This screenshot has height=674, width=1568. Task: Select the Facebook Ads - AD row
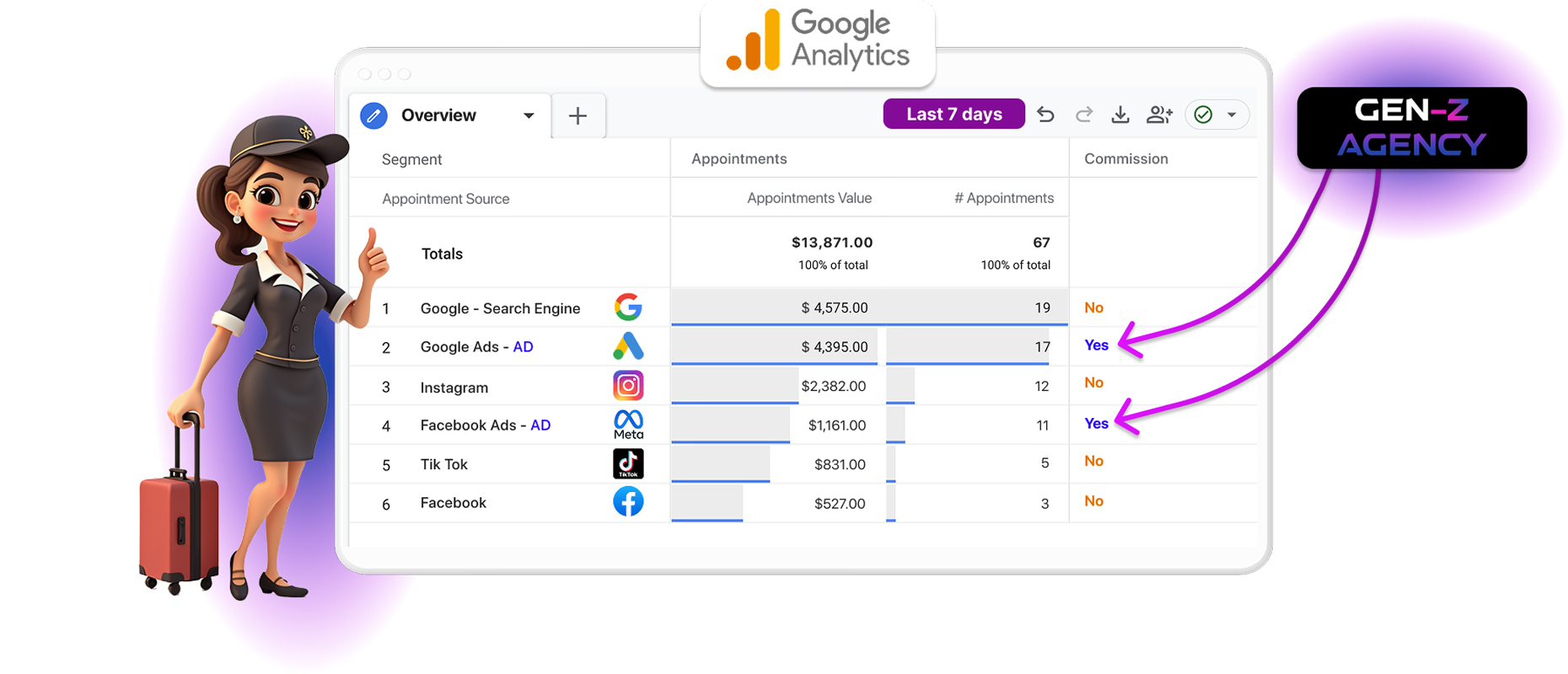[x=485, y=425]
